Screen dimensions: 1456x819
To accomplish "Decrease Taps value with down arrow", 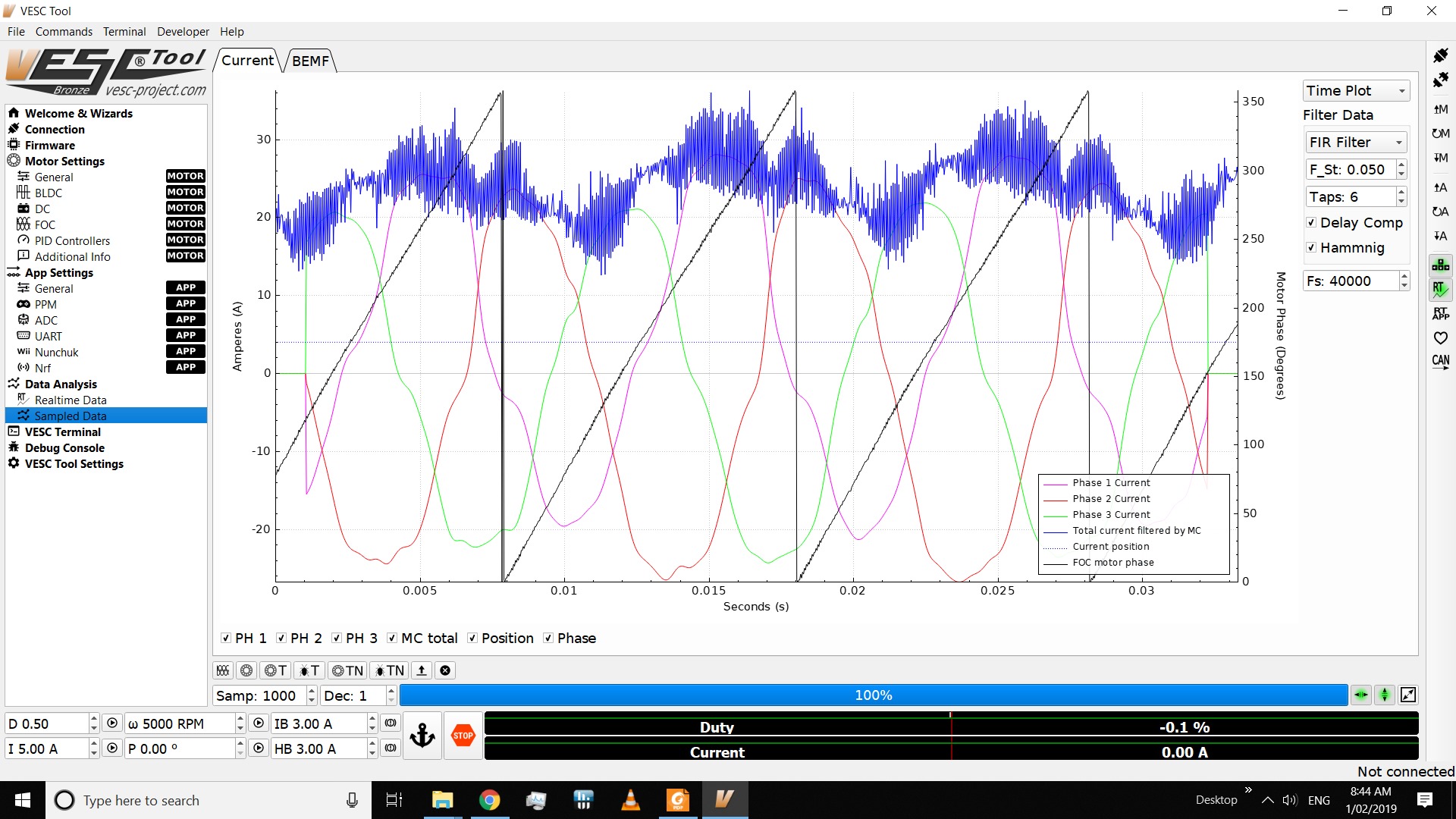I will (x=1401, y=202).
